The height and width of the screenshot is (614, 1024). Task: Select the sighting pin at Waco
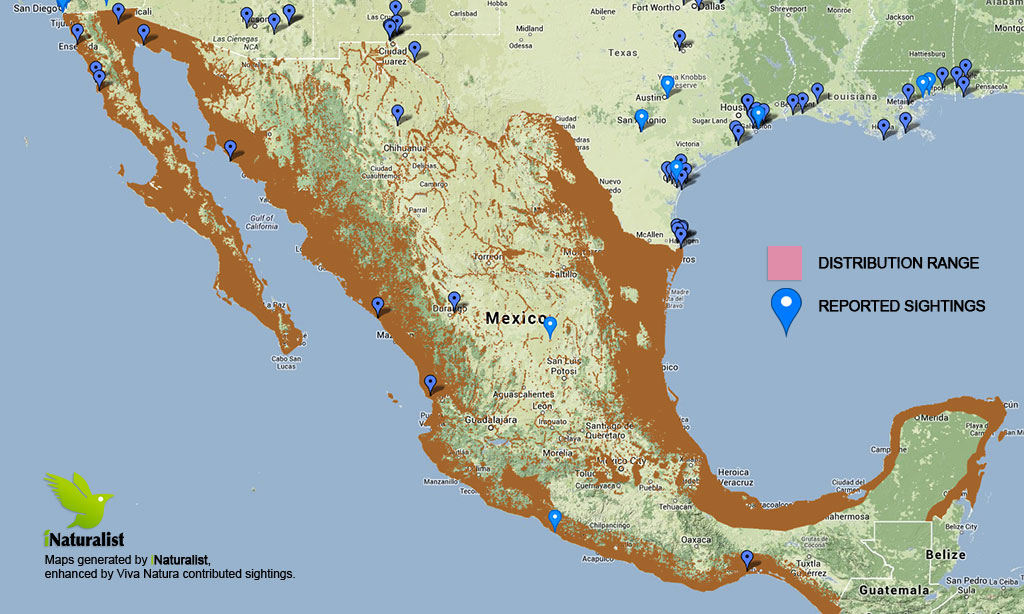pos(679,39)
